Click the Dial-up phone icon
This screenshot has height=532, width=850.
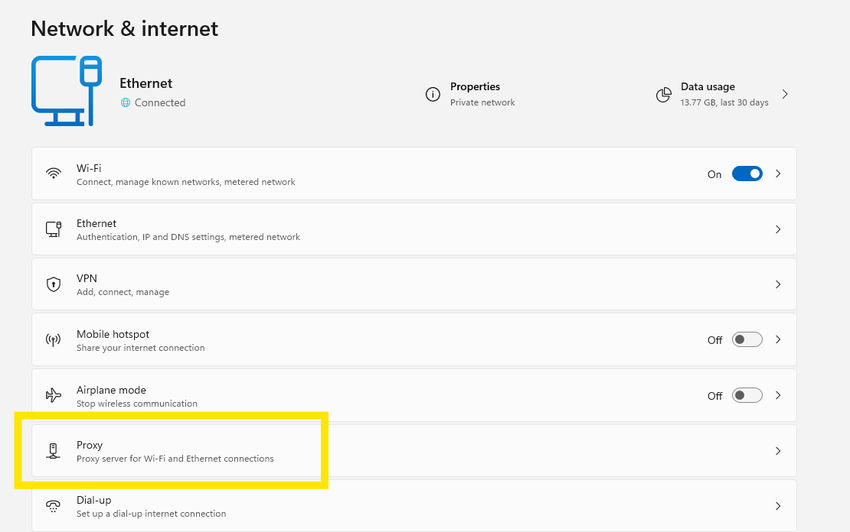(53, 506)
